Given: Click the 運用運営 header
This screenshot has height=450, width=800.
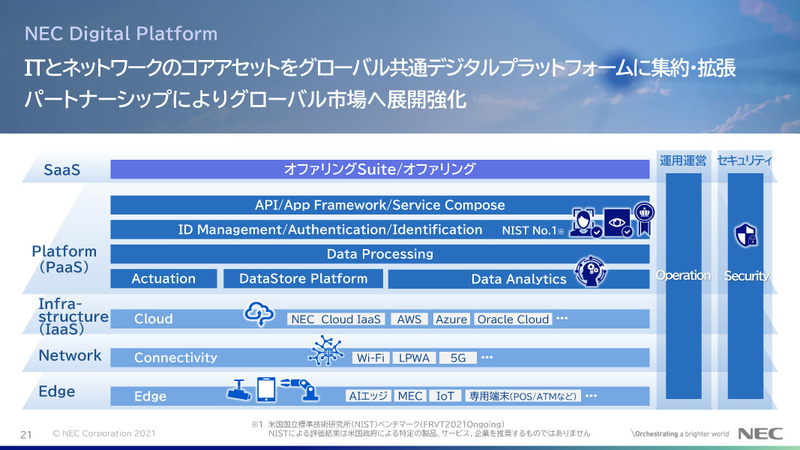Looking at the screenshot, I should click(683, 161).
